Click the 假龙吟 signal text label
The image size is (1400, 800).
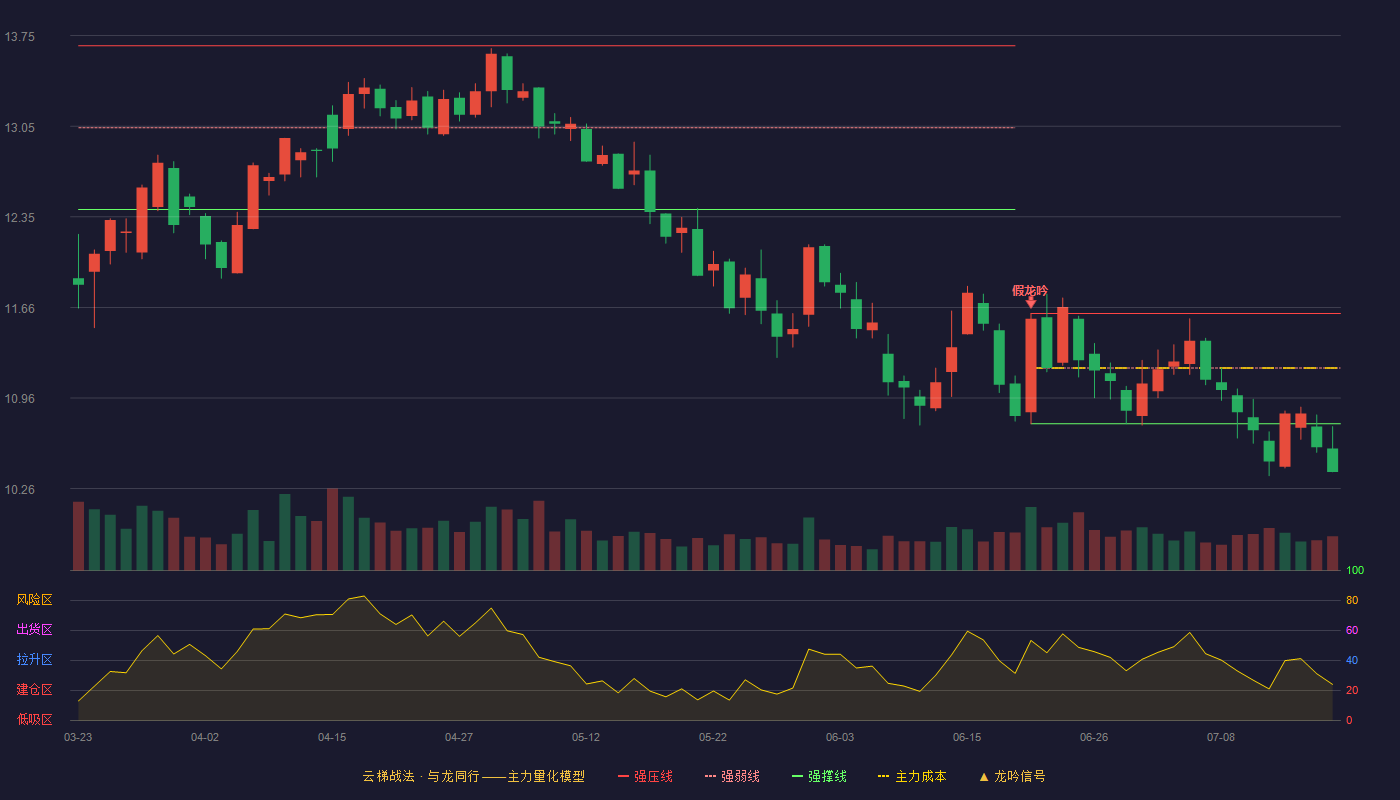pyautogui.click(x=1030, y=290)
